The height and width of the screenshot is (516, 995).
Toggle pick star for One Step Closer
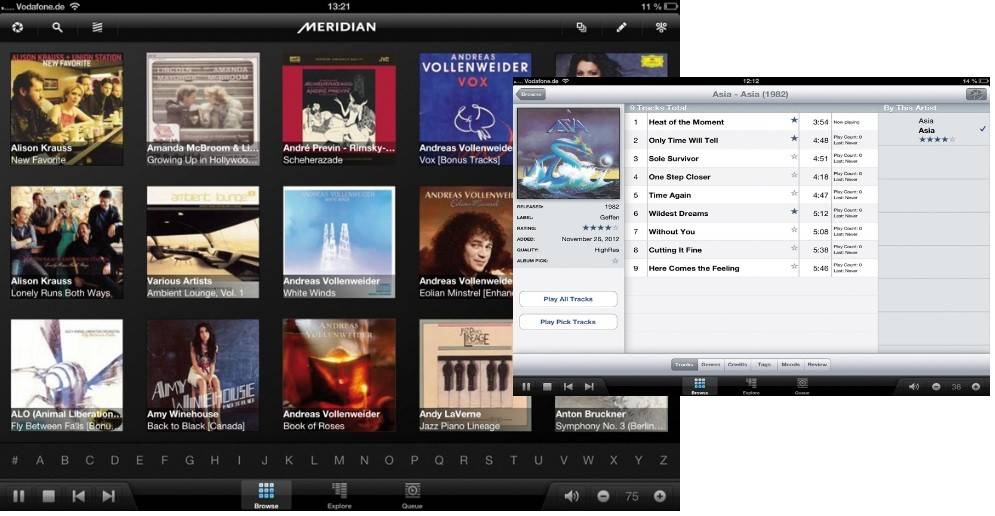tap(793, 176)
